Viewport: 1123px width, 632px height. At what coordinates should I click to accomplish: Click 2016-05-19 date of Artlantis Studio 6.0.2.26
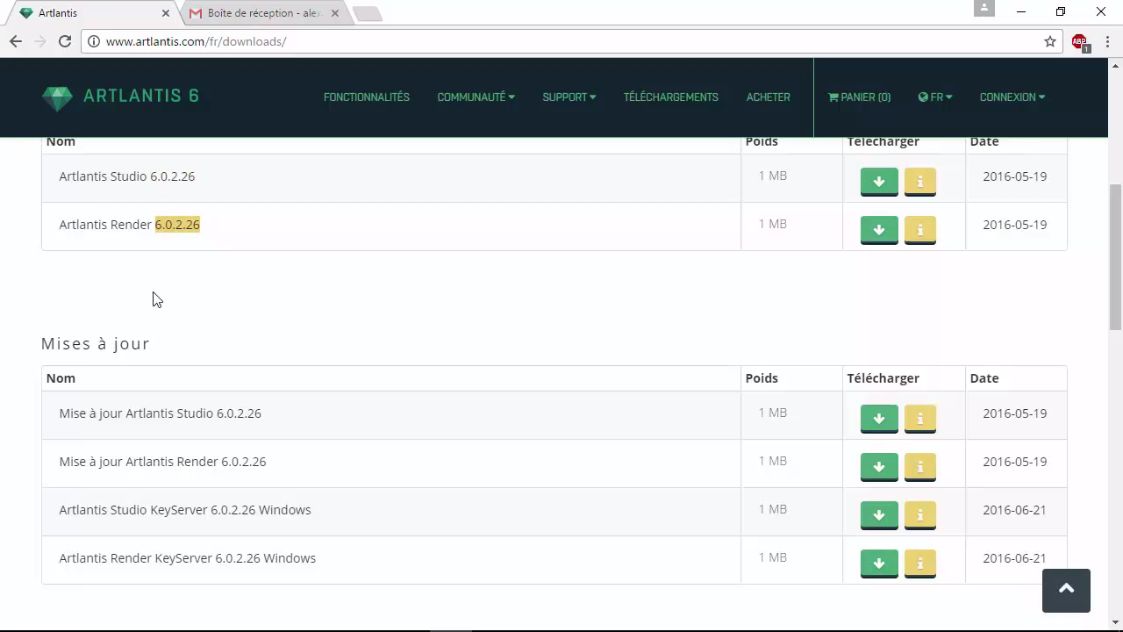[1014, 176]
